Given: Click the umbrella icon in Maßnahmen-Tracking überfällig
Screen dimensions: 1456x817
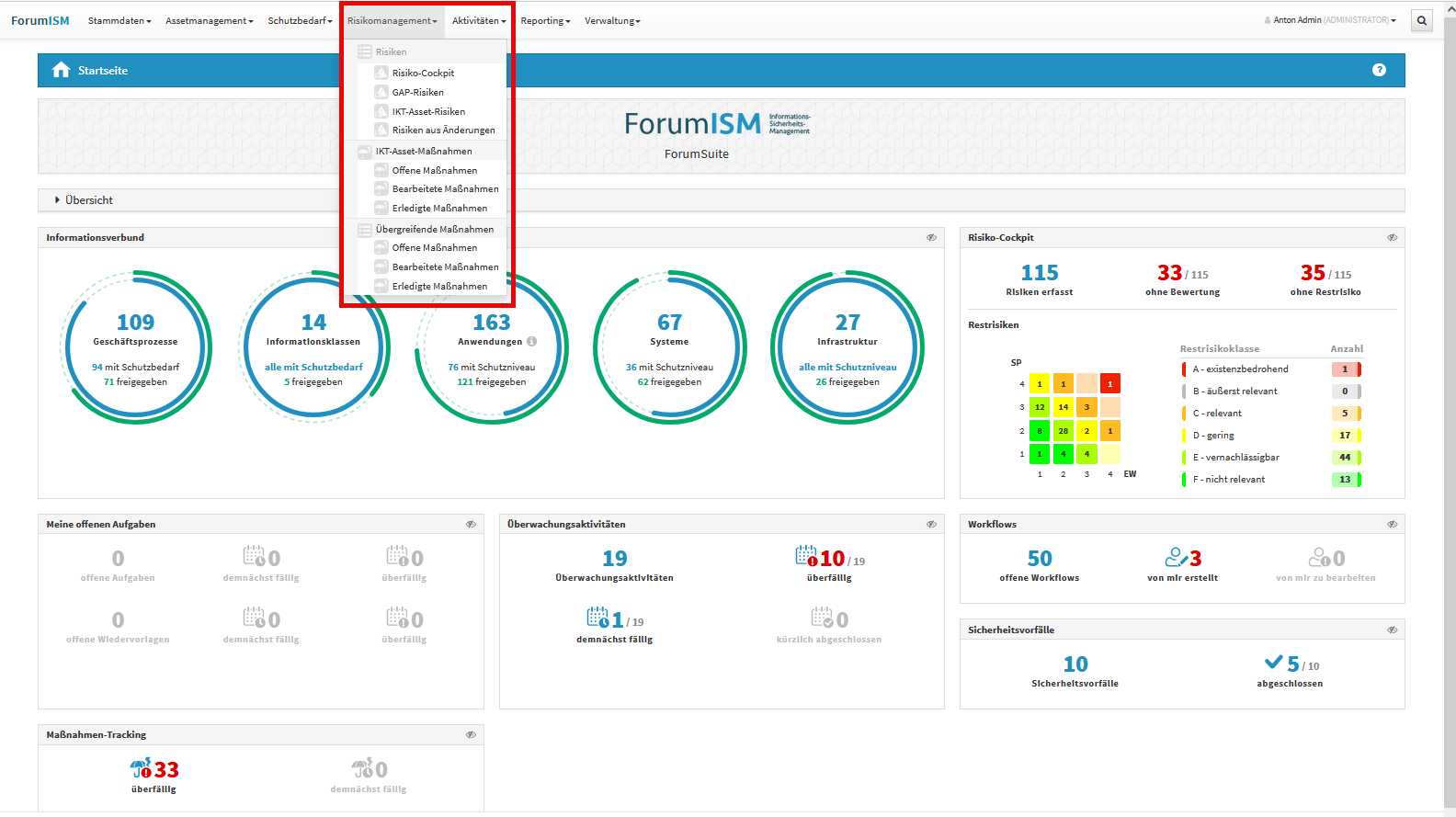Looking at the screenshot, I should point(141,768).
